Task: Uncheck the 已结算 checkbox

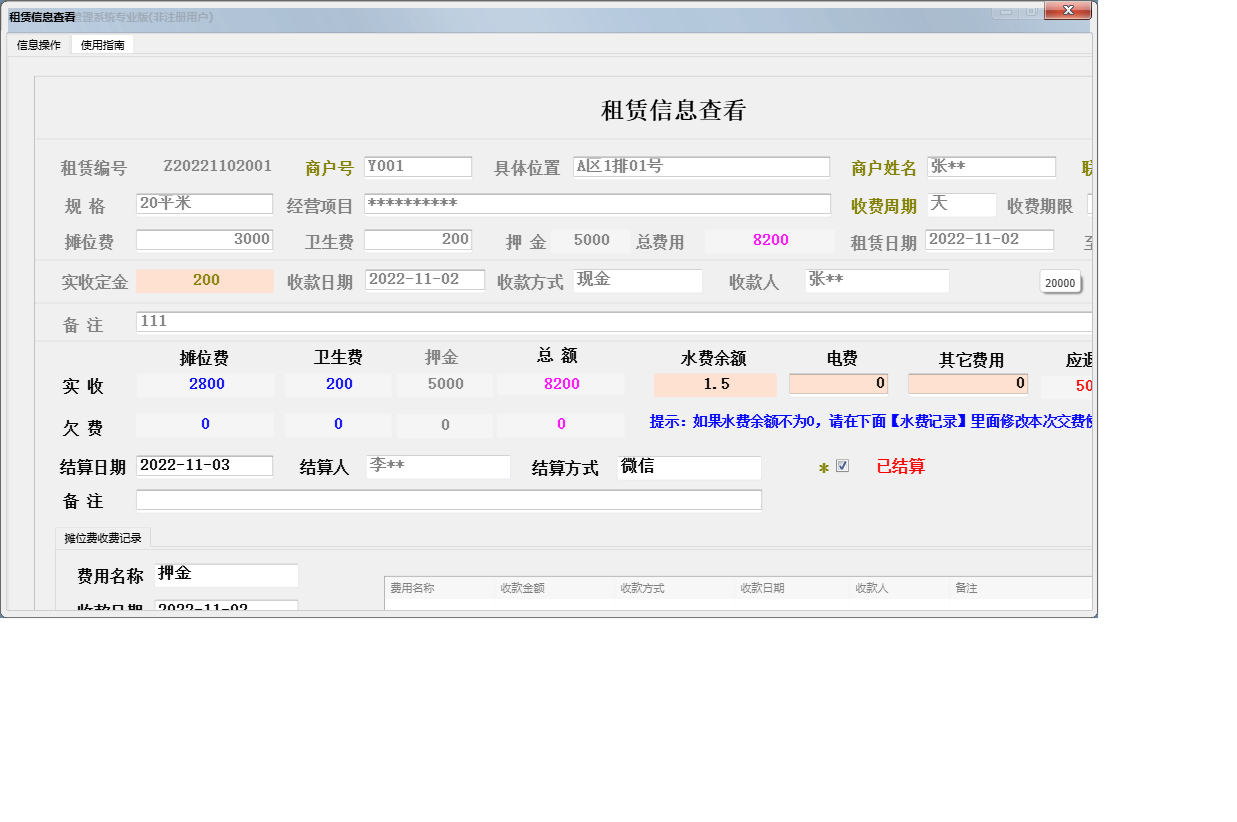Action: [x=841, y=465]
